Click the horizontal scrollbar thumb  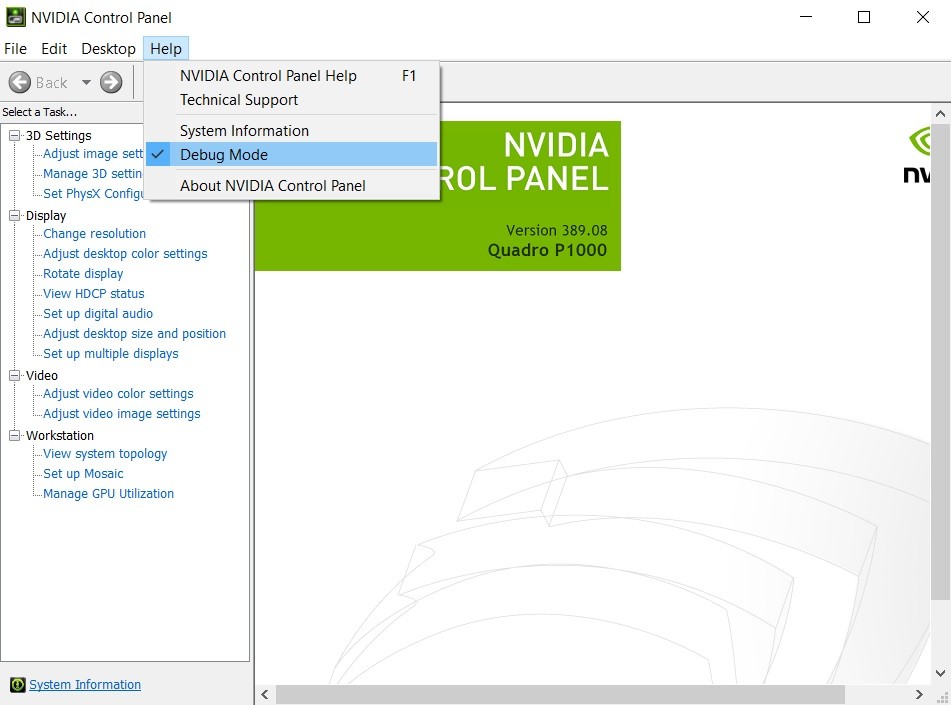pos(560,694)
